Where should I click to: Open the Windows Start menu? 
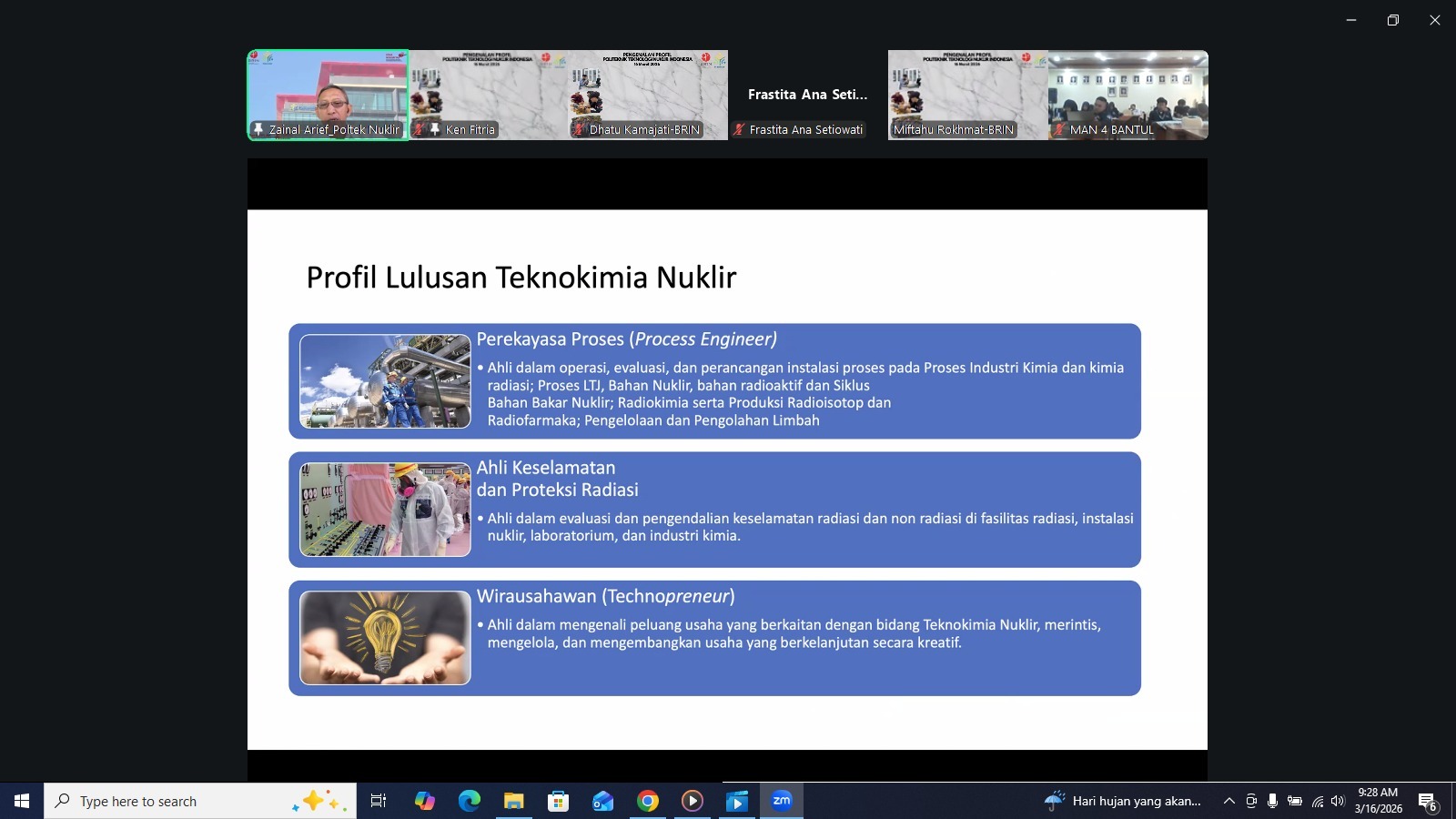[x=22, y=801]
